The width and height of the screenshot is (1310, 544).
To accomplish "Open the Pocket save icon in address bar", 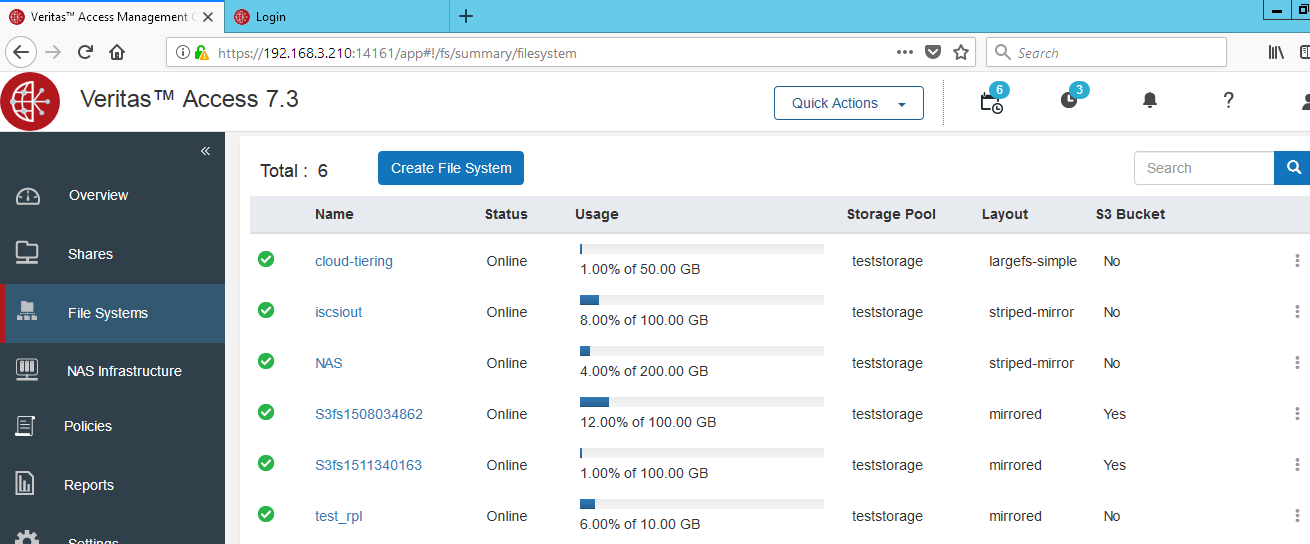I will tap(933, 52).
